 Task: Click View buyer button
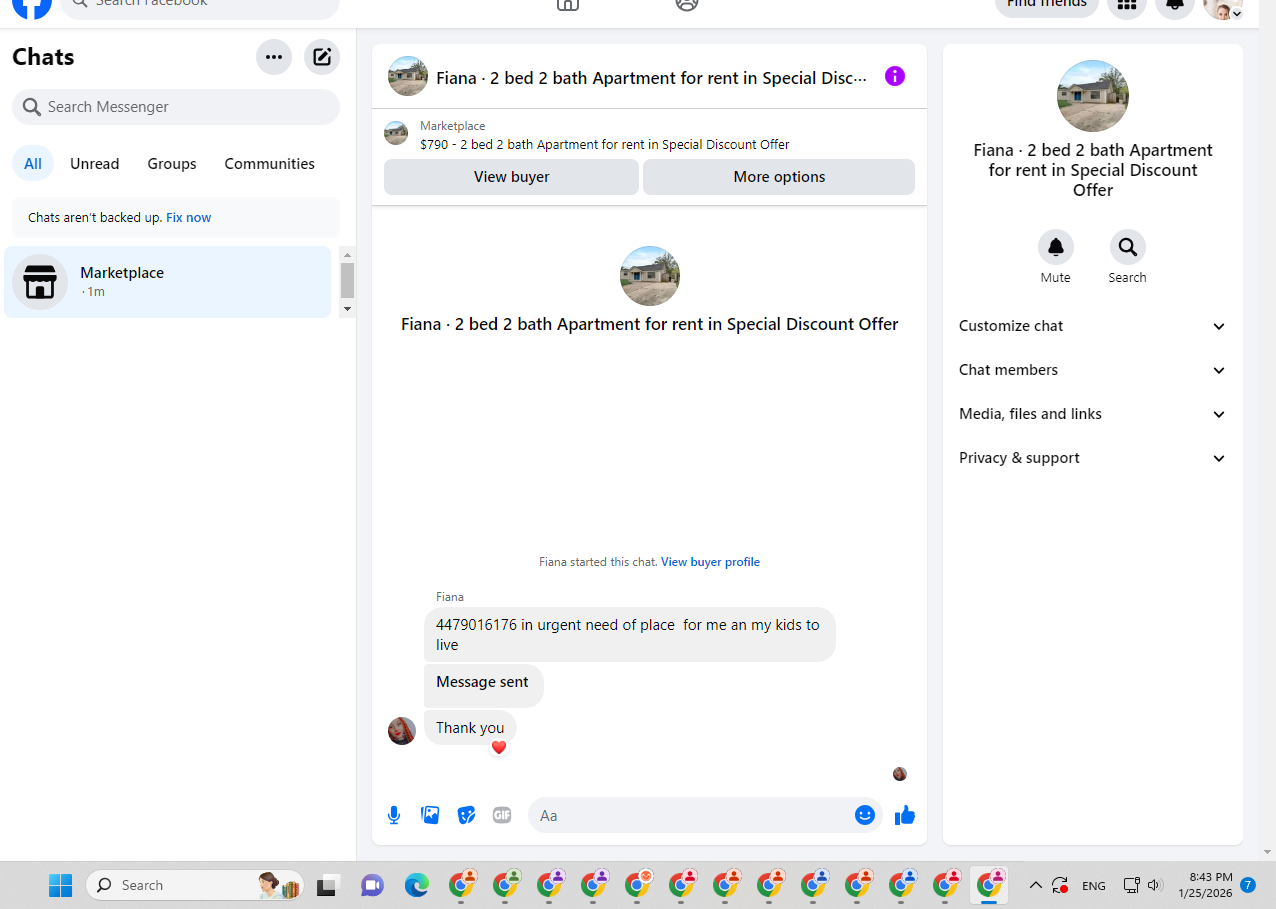coord(511,177)
